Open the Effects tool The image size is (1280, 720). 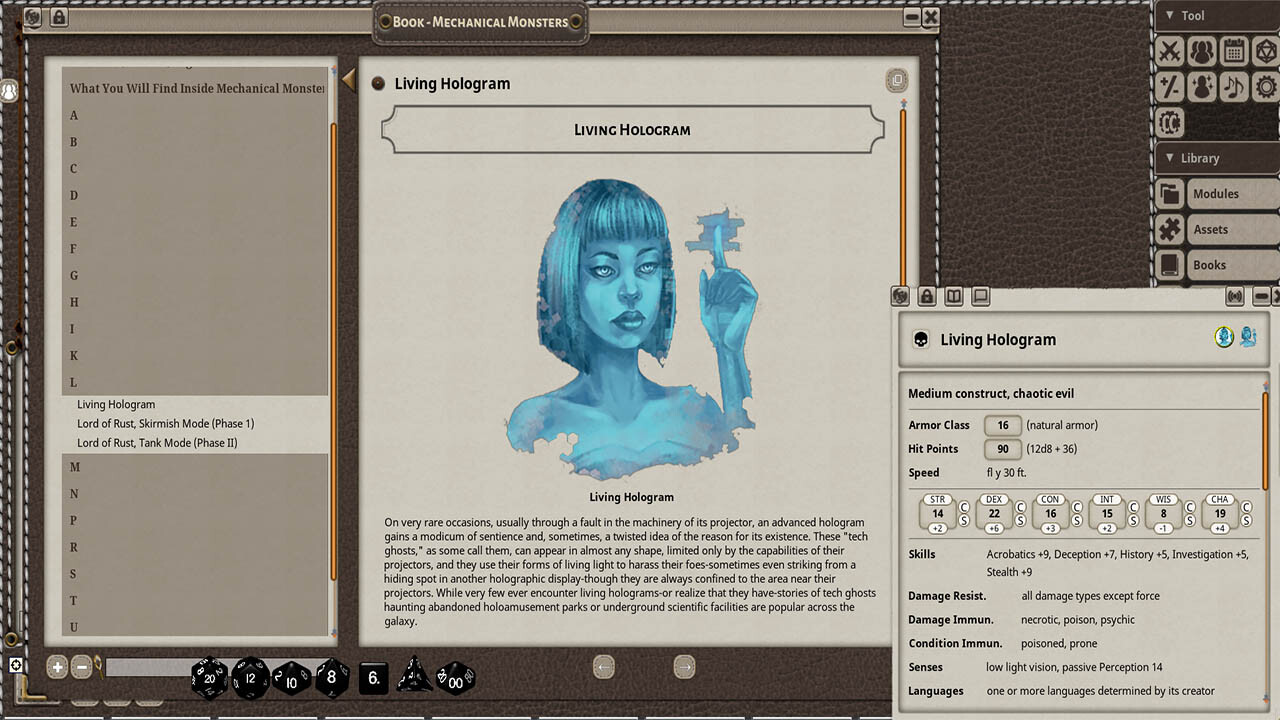(1201, 87)
